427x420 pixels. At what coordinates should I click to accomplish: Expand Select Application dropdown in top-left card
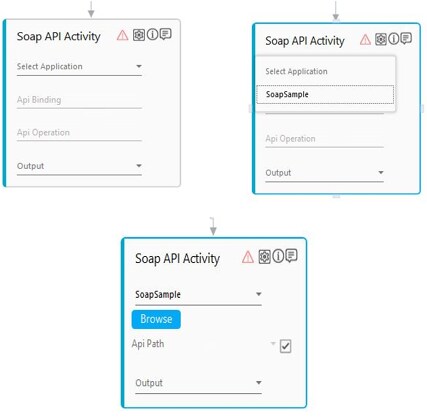click(x=79, y=67)
